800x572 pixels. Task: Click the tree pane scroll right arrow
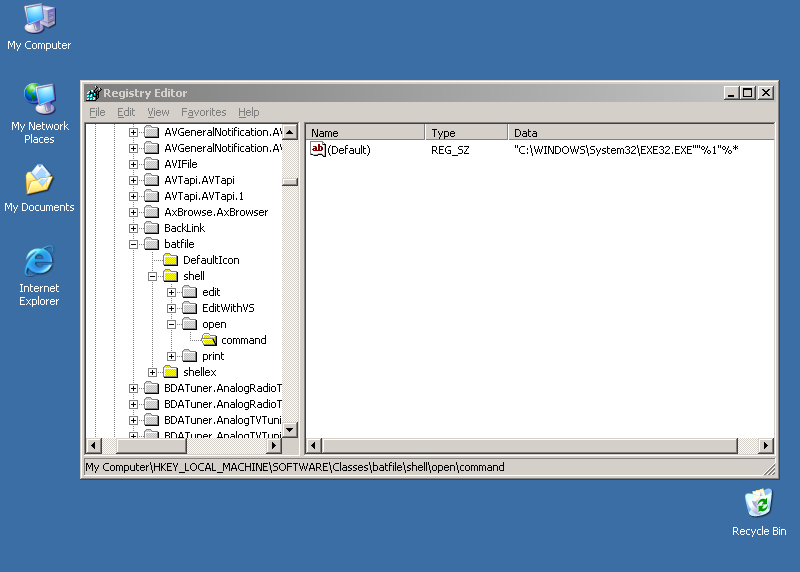tap(274, 445)
